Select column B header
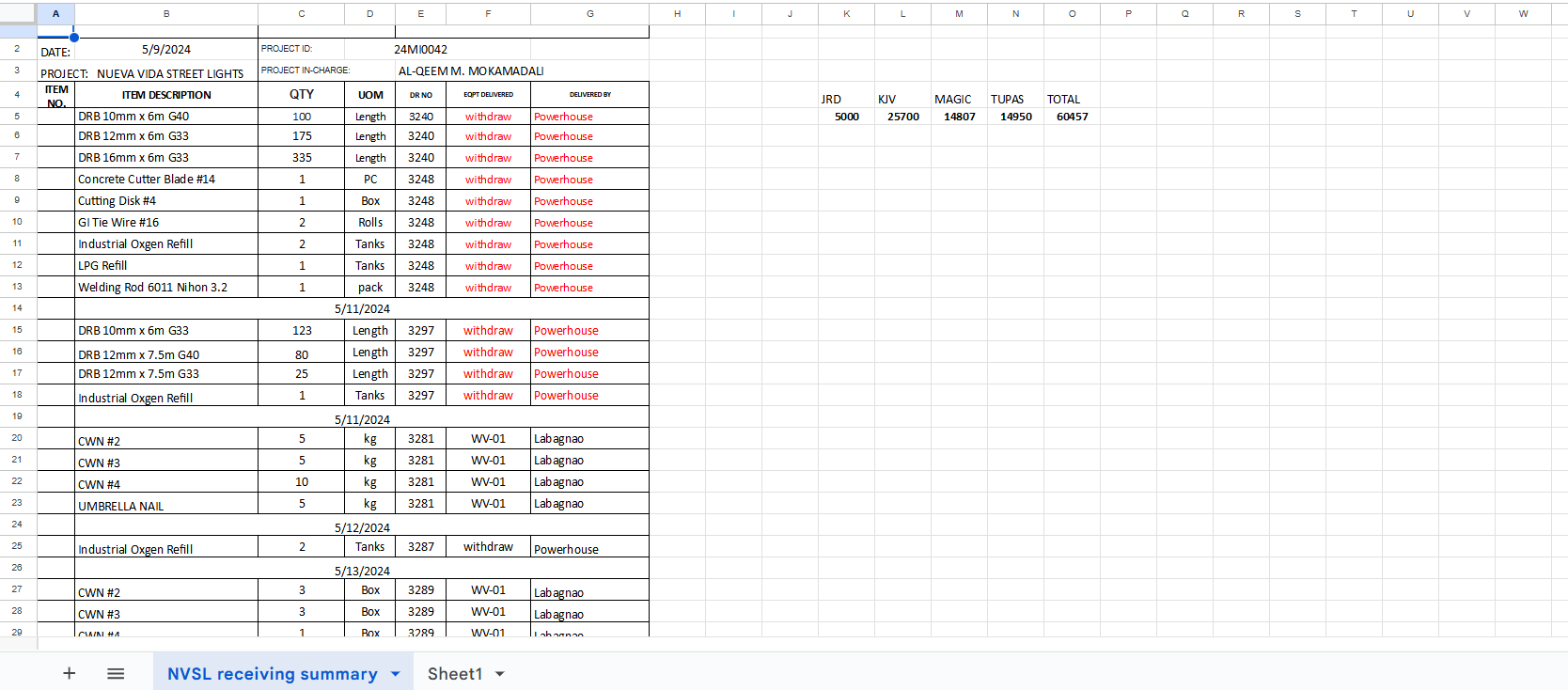Screen dimensions: 1568x690 pos(166,13)
